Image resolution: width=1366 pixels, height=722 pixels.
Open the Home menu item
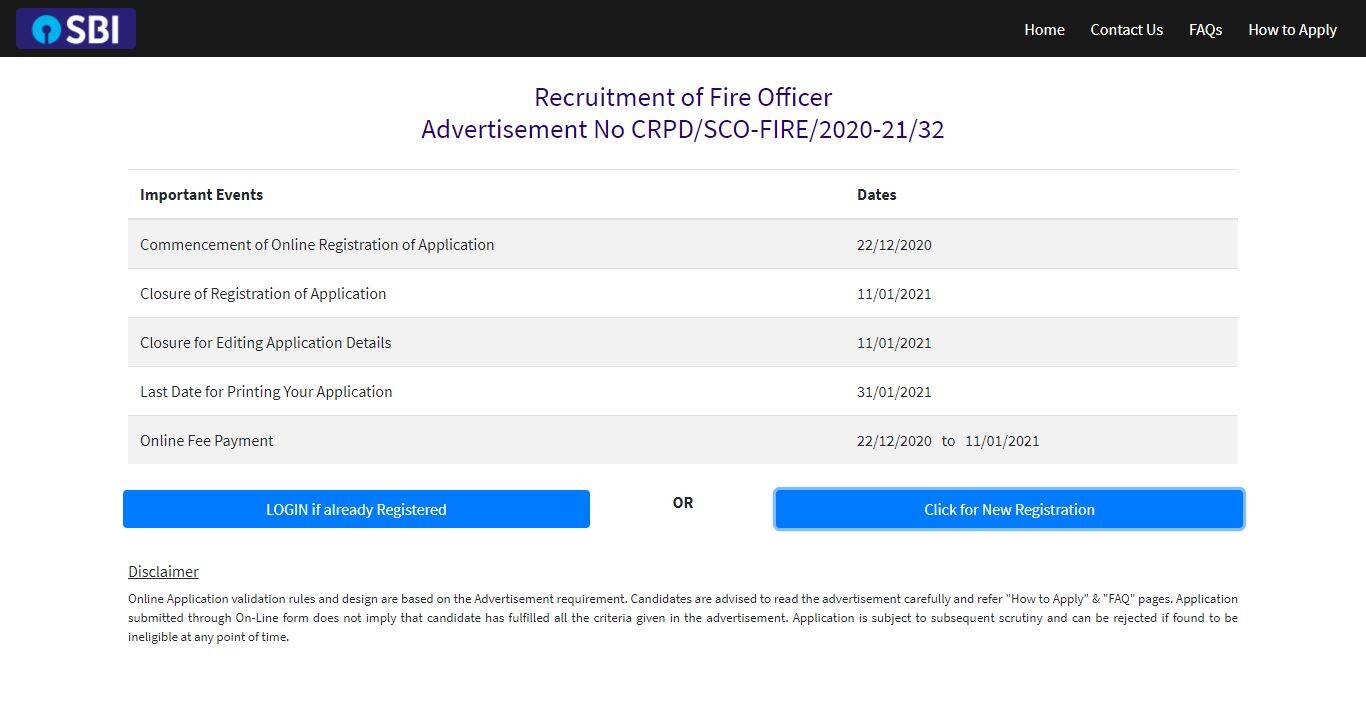click(1044, 30)
